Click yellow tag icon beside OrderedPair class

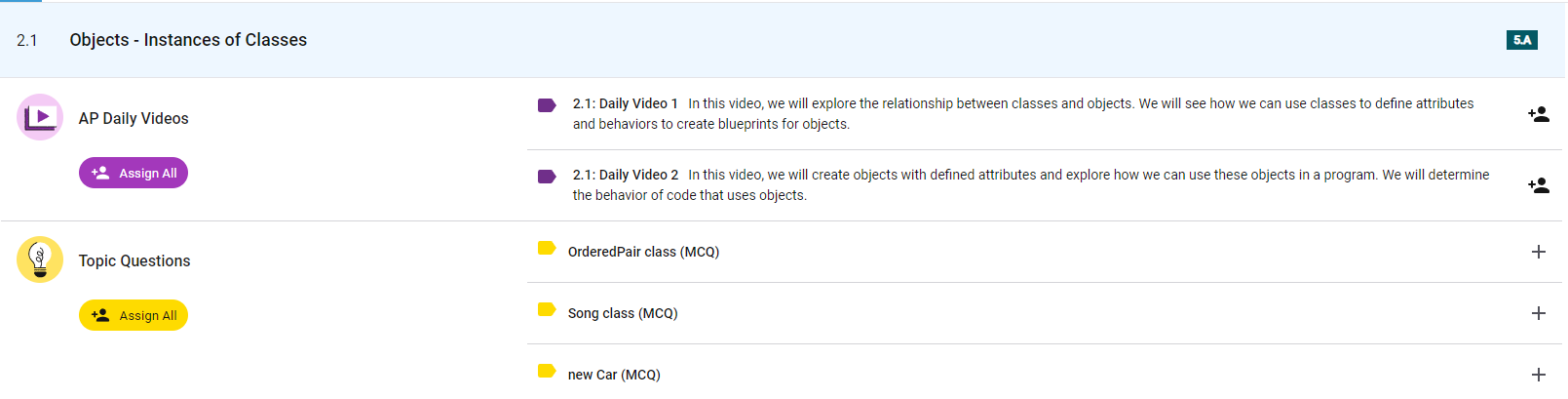point(547,248)
